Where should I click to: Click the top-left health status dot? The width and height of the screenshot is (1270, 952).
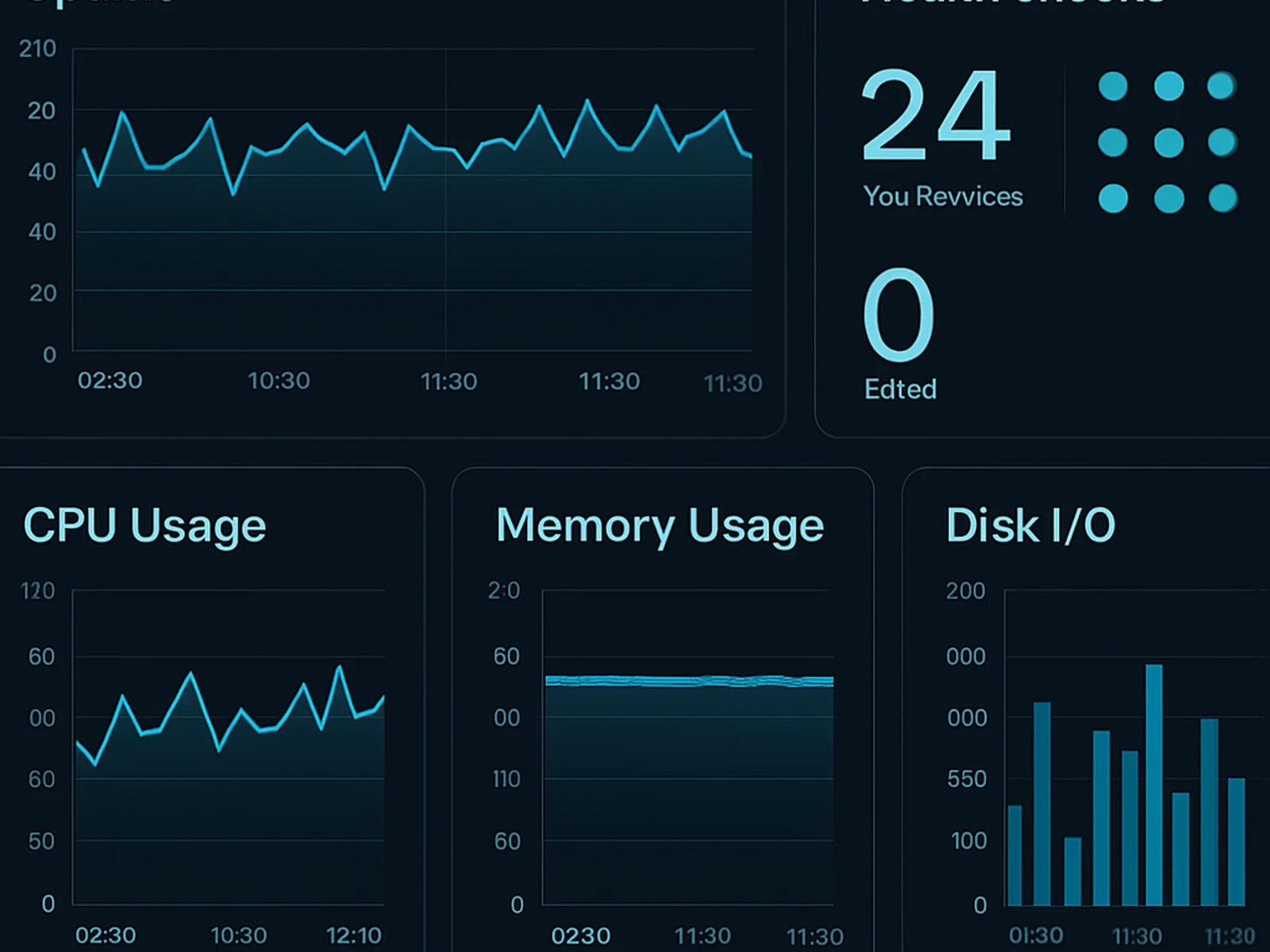tap(1113, 86)
